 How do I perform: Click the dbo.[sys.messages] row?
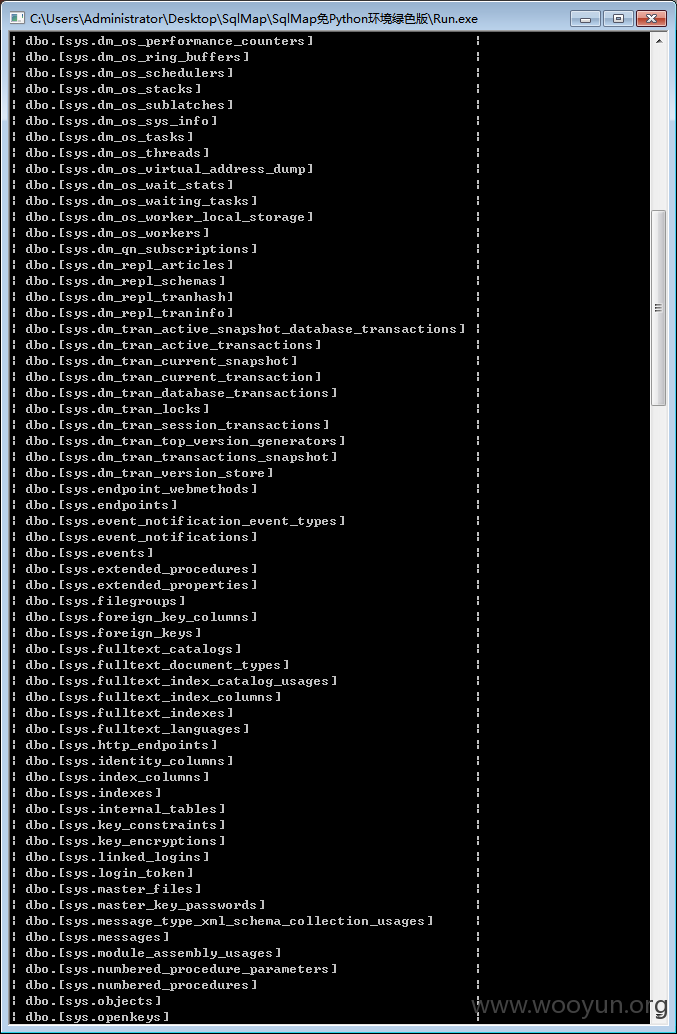coord(98,937)
